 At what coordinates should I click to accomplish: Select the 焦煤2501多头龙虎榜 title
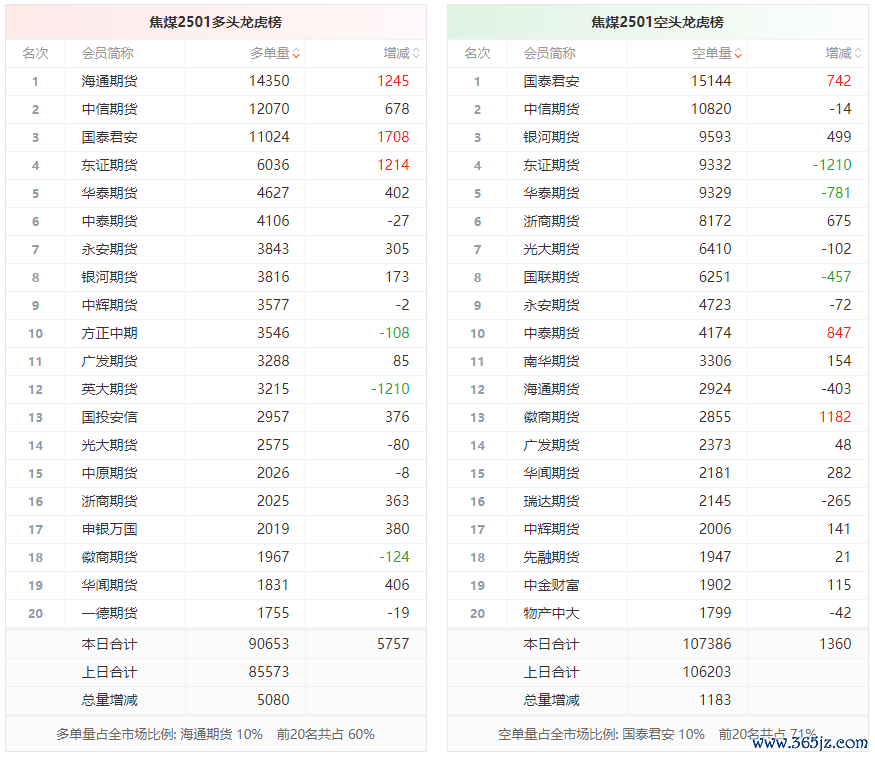(215, 22)
